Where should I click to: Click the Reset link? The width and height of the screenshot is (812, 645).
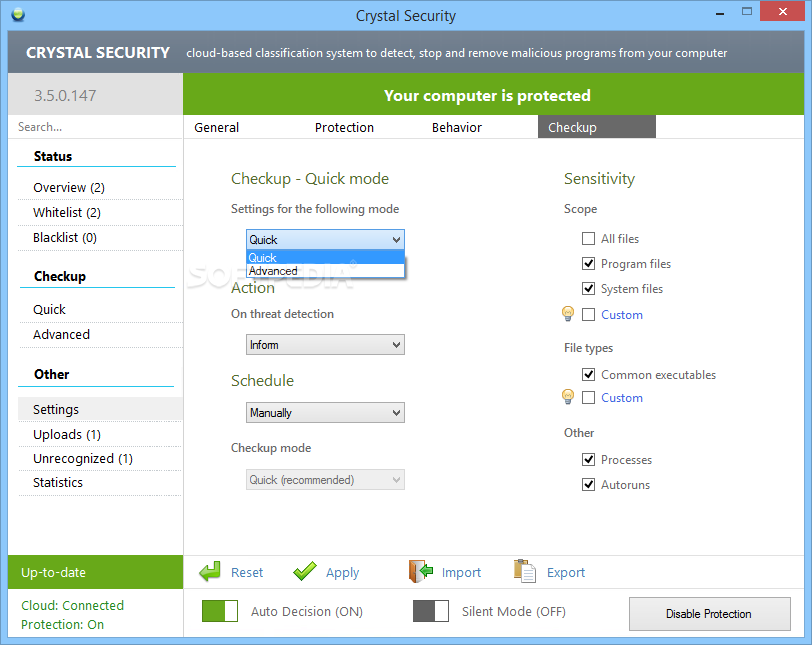click(246, 573)
